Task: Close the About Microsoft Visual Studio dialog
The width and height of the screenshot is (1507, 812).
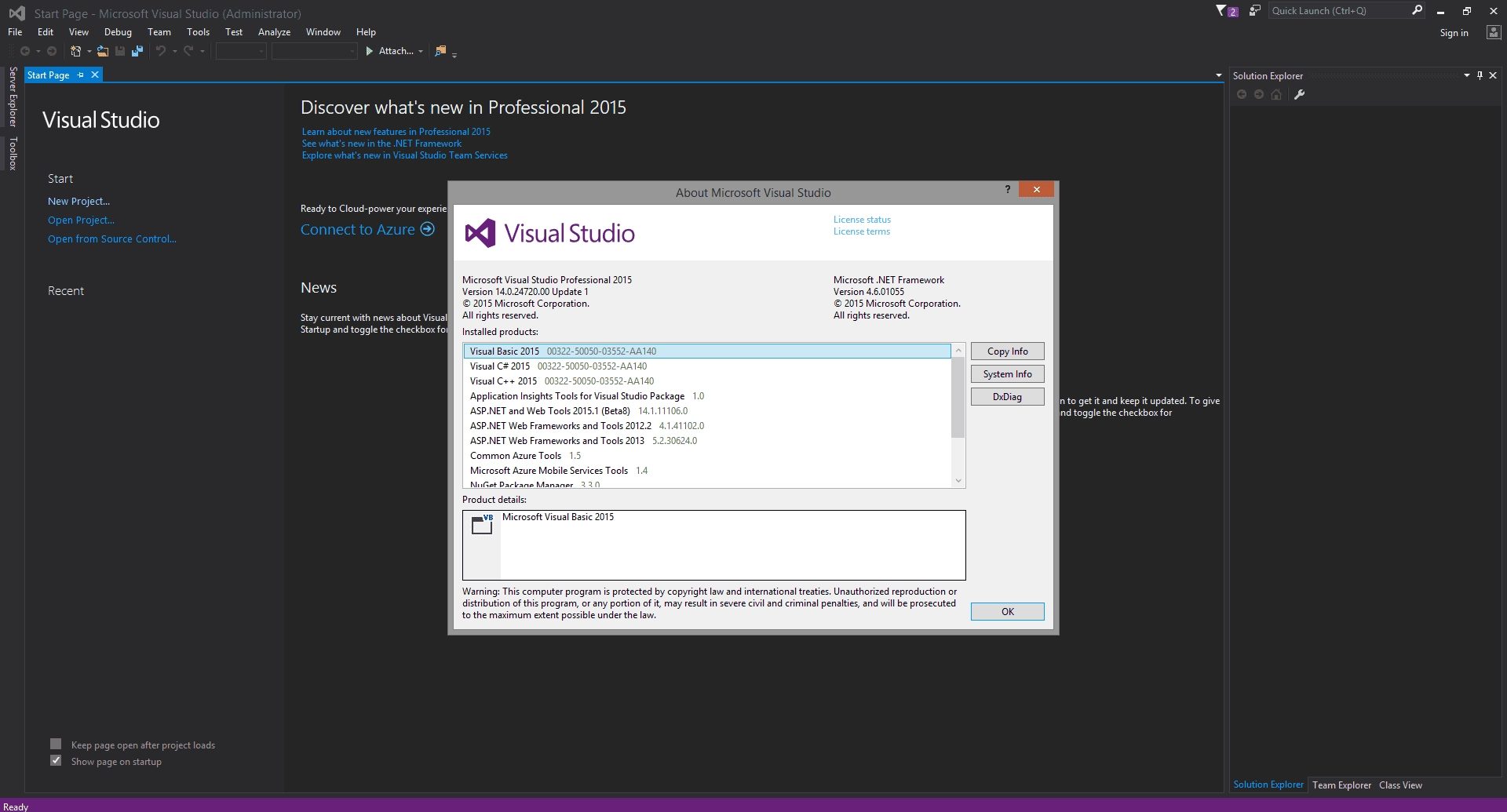Action: [x=1037, y=190]
